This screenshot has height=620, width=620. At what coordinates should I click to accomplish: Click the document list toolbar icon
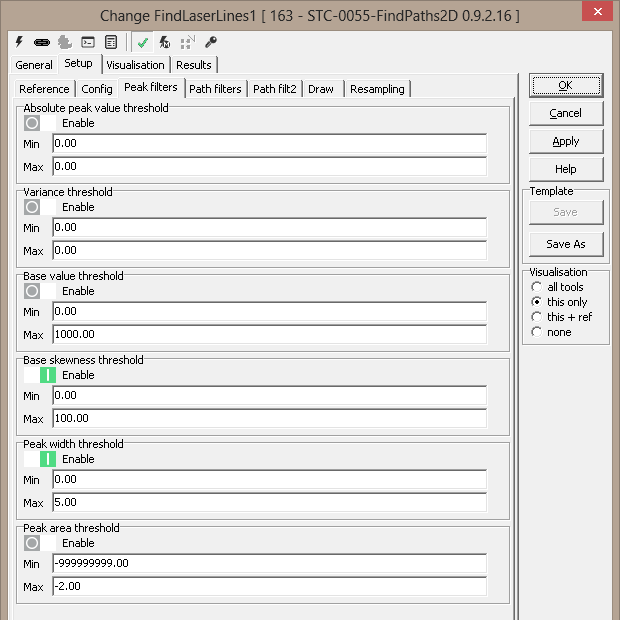point(110,42)
